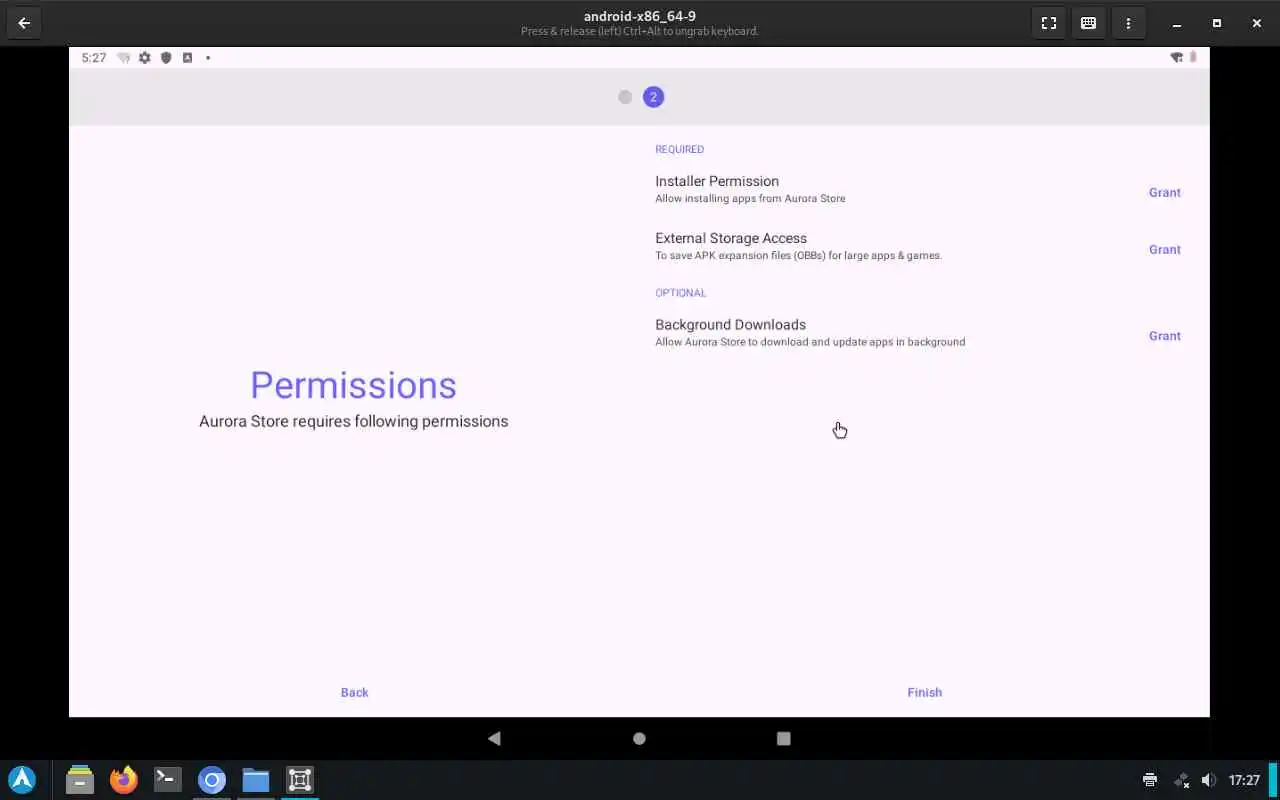Tap the Android status bar wifi icon
Screen dimensions: 1280x800
pos(1177,58)
